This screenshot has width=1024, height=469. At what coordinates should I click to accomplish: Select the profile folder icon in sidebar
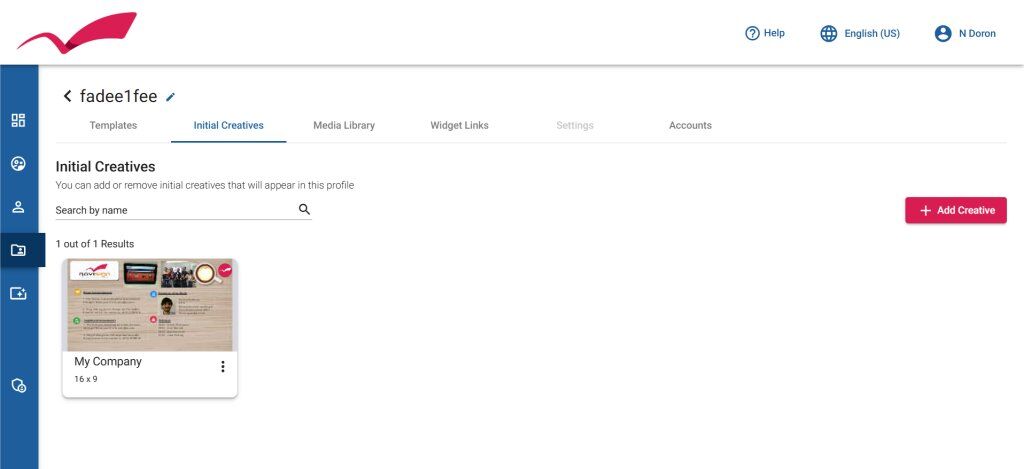(x=18, y=250)
